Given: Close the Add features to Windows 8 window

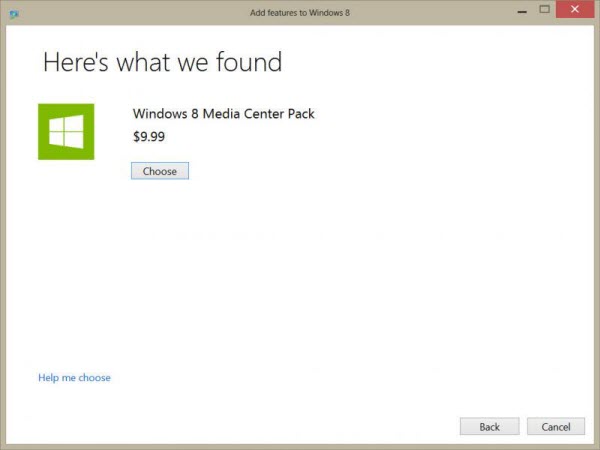Looking at the screenshot, I should click(575, 9).
